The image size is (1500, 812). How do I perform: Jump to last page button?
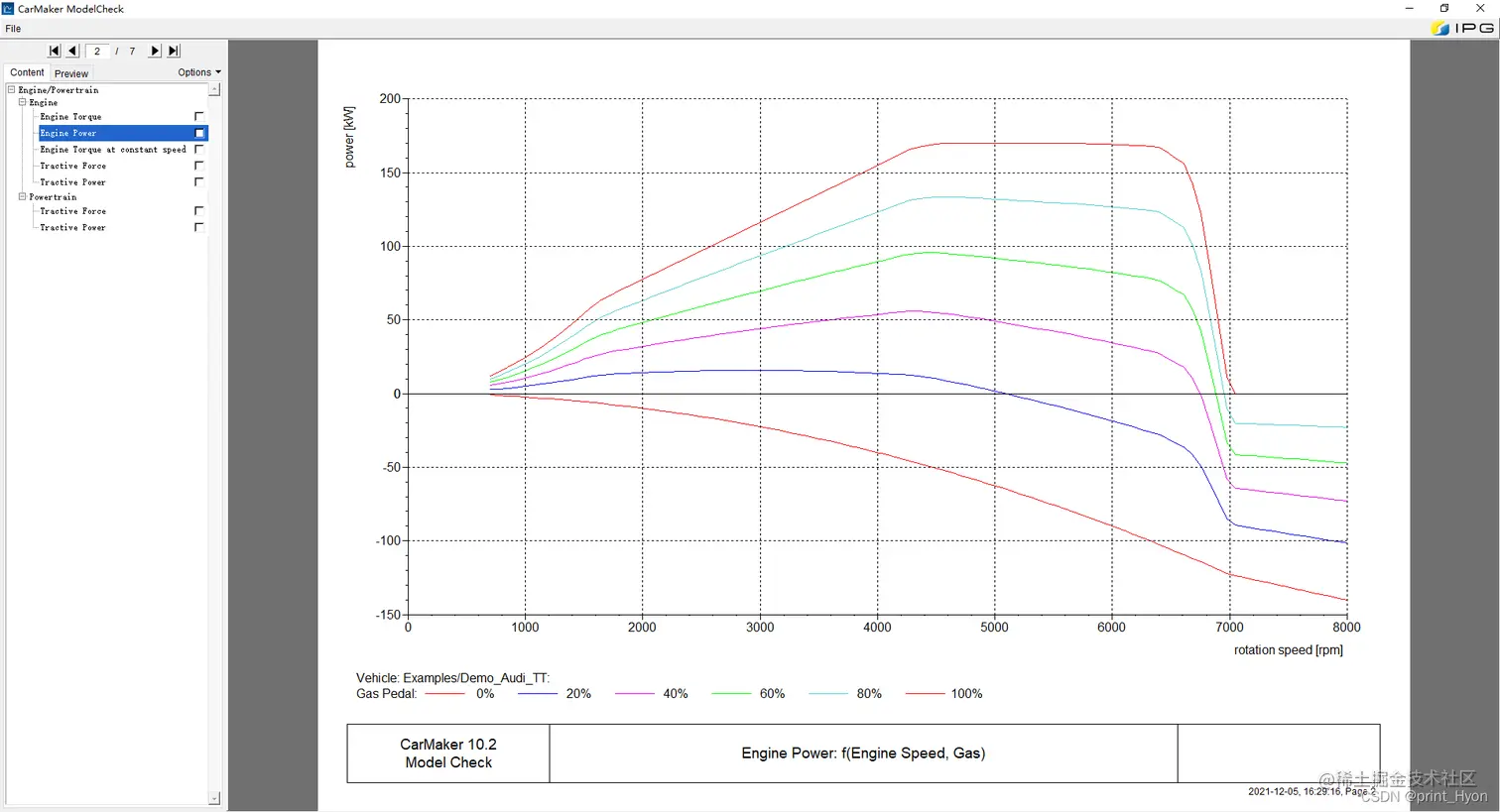pos(174,51)
